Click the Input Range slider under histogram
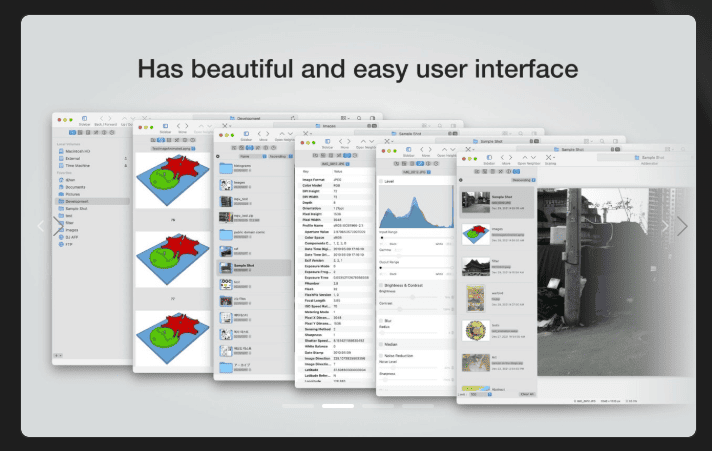The width and height of the screenshot is (712, 451). (416, 238)
